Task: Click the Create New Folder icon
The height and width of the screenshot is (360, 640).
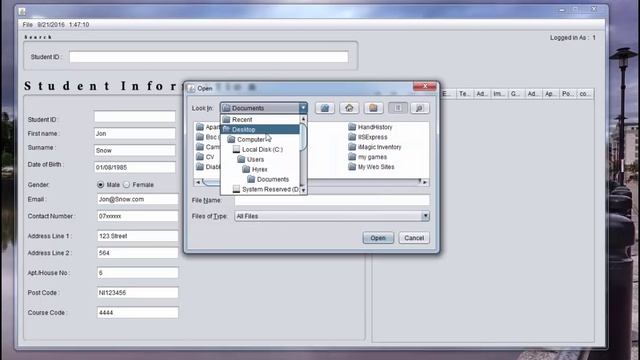Action: (373, 108)
